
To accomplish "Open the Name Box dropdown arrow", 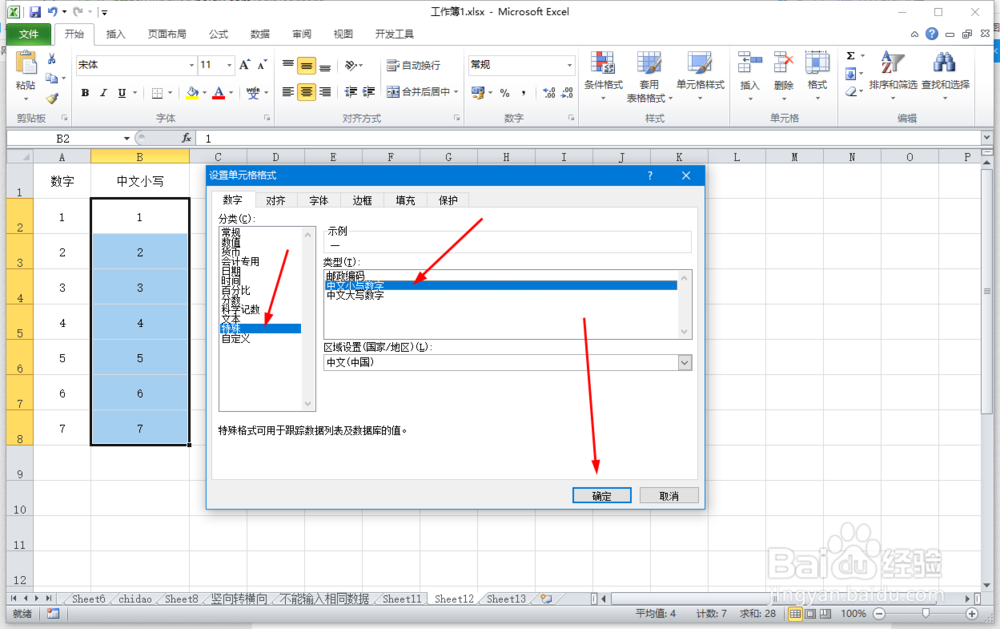I will (126, 138).
